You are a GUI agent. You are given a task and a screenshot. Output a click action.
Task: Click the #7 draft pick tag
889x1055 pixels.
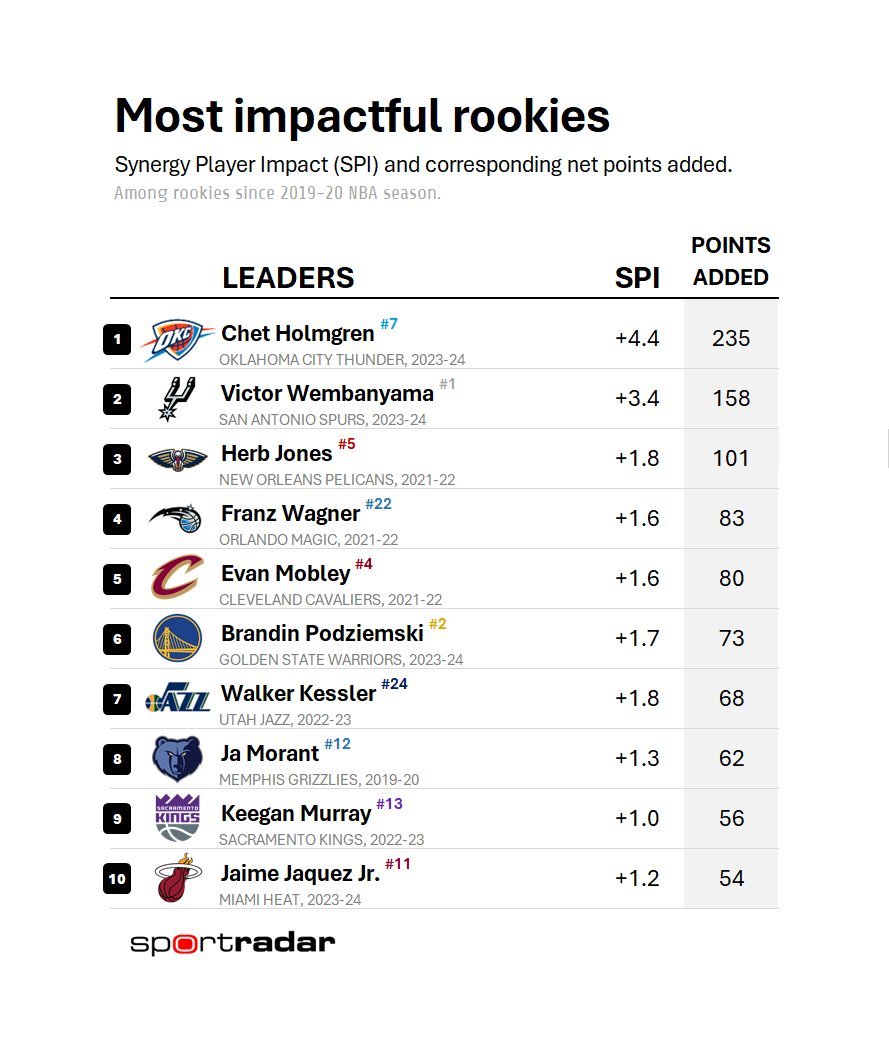click(x=389, y=324)
